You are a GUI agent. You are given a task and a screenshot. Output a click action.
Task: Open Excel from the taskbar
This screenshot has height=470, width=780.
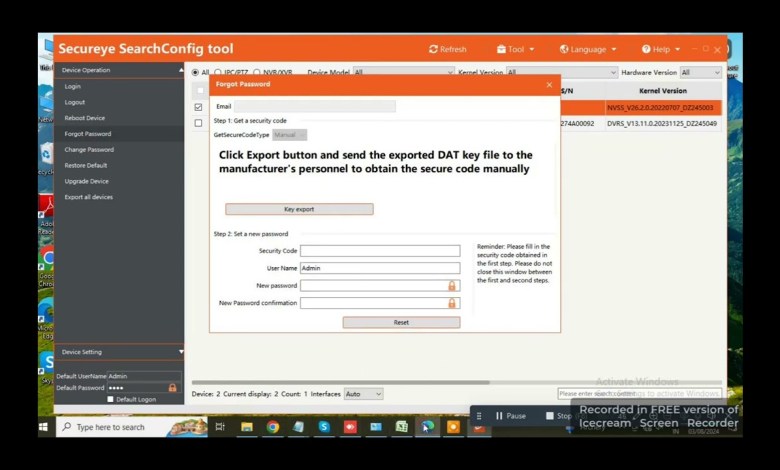coord(401,427)
